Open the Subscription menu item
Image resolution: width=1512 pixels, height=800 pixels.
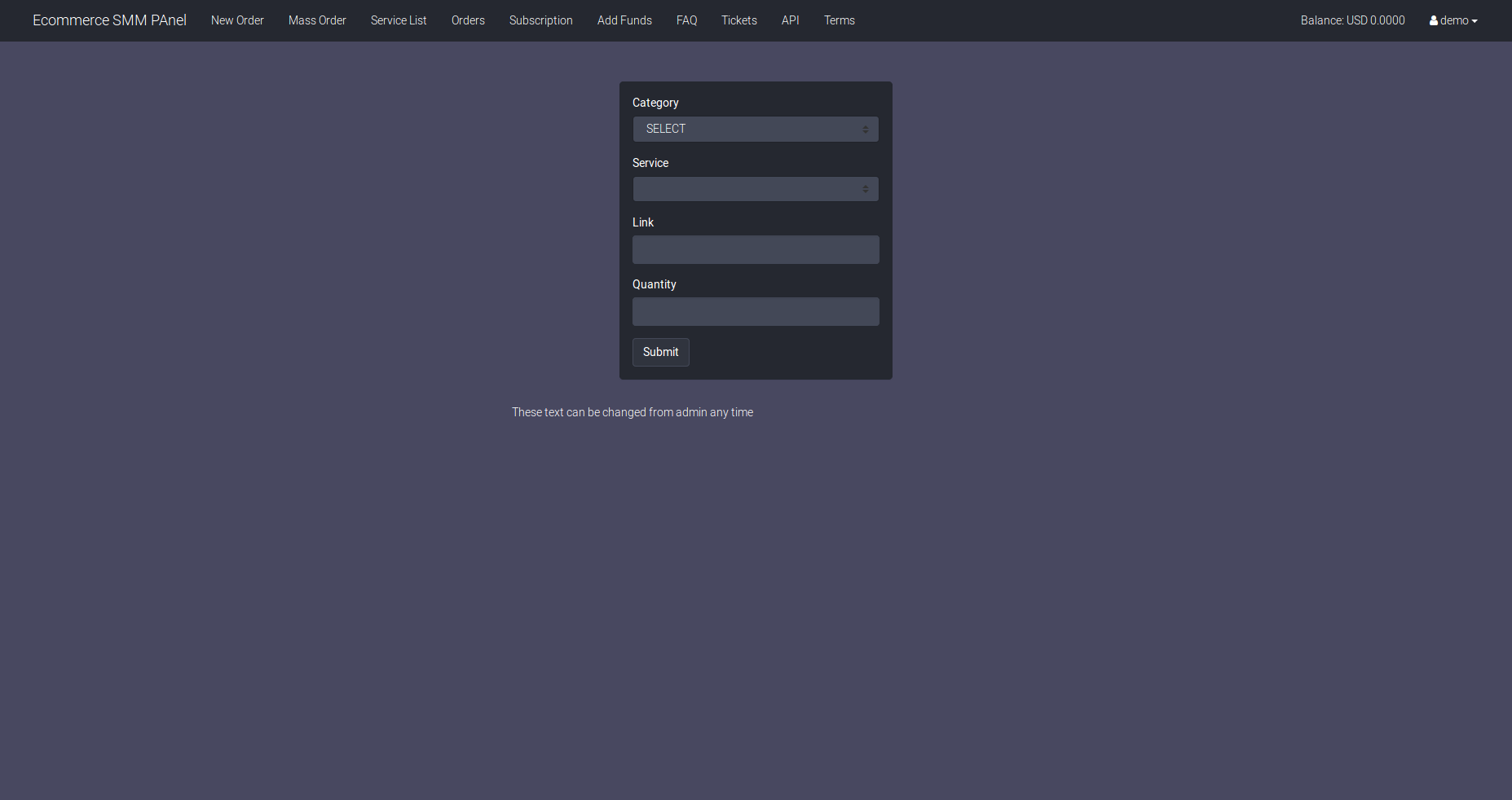tap(540, 20)
